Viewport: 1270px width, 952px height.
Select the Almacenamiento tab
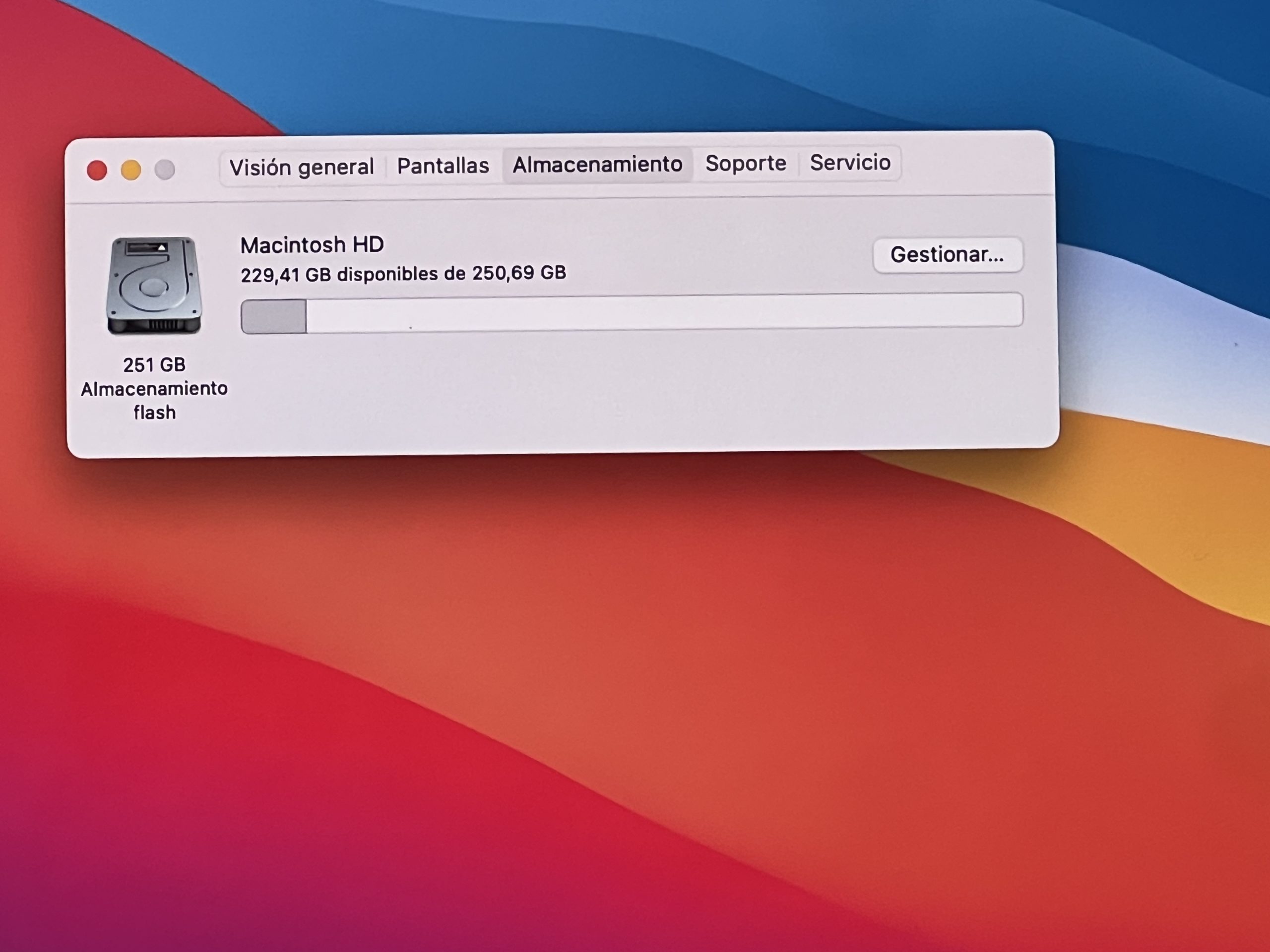pyautogui.click(x=597, y=165)
